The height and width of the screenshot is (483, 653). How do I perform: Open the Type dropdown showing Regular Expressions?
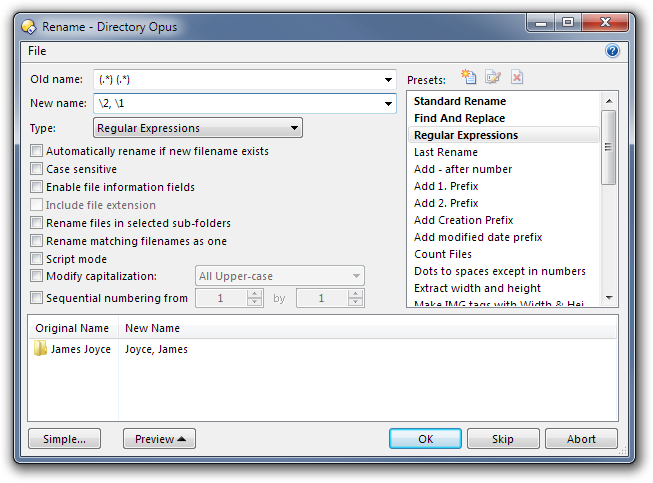point(198,128)
